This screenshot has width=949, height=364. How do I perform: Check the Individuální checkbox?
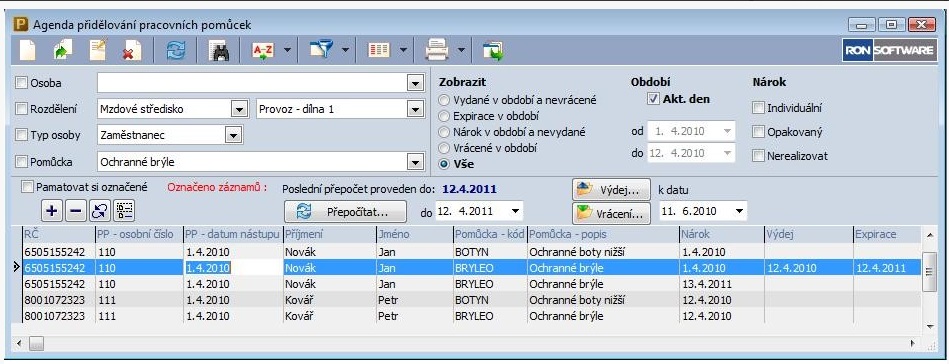tap(758, 108)
